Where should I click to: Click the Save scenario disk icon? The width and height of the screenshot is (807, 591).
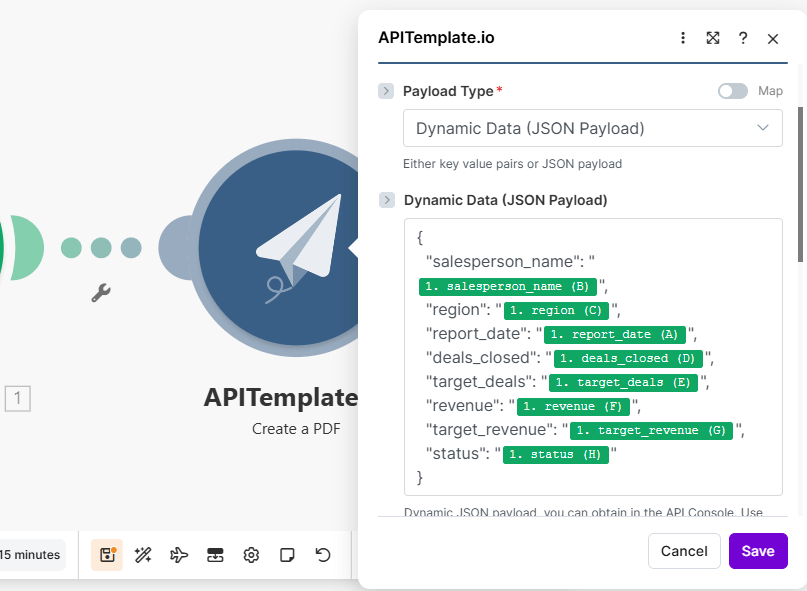pos(107,555)
